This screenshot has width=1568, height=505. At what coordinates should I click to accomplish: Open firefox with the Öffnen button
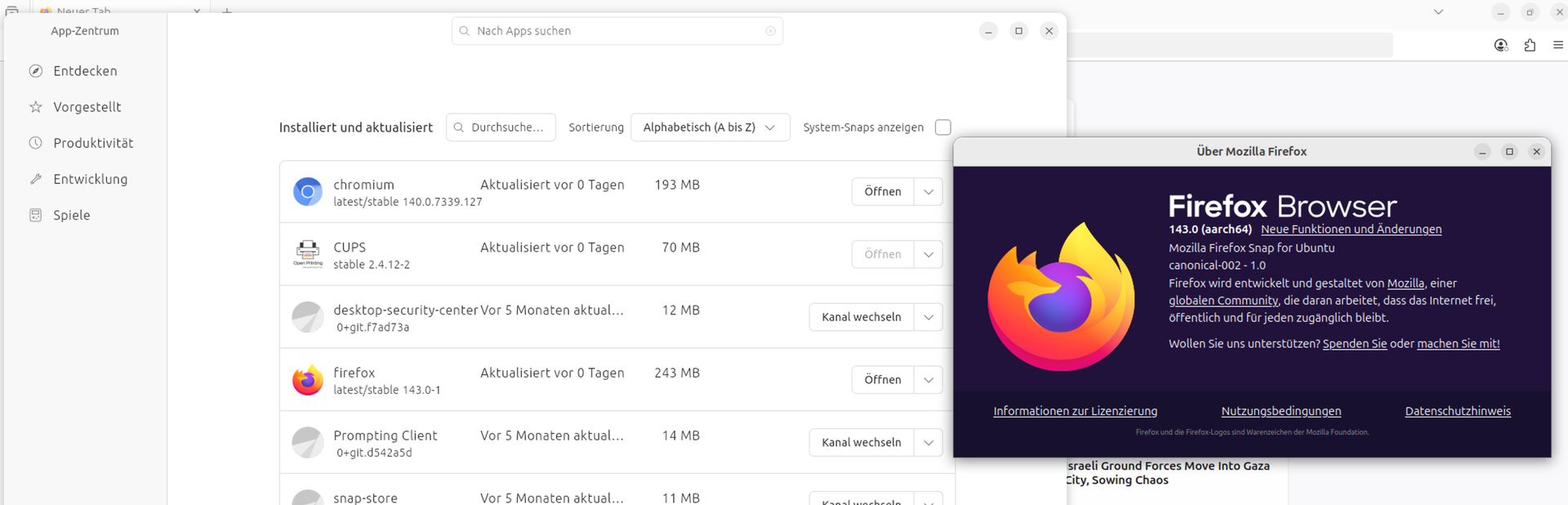click(883, 379)
